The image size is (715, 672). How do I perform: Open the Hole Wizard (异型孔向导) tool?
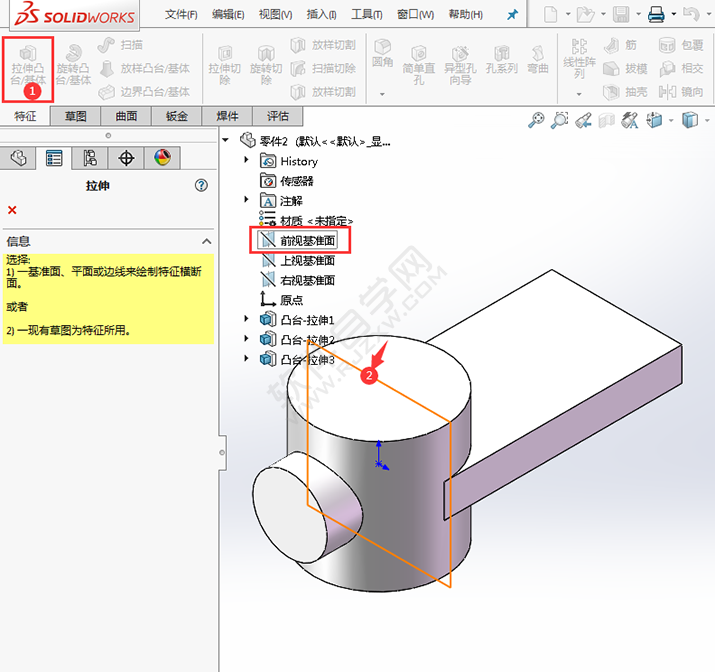[x=460, y=66]
